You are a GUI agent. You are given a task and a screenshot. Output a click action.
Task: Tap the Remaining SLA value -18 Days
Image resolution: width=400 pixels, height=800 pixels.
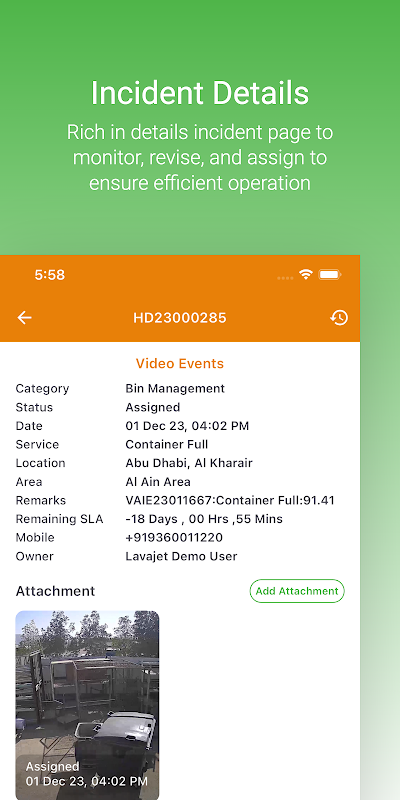(204, 519)
